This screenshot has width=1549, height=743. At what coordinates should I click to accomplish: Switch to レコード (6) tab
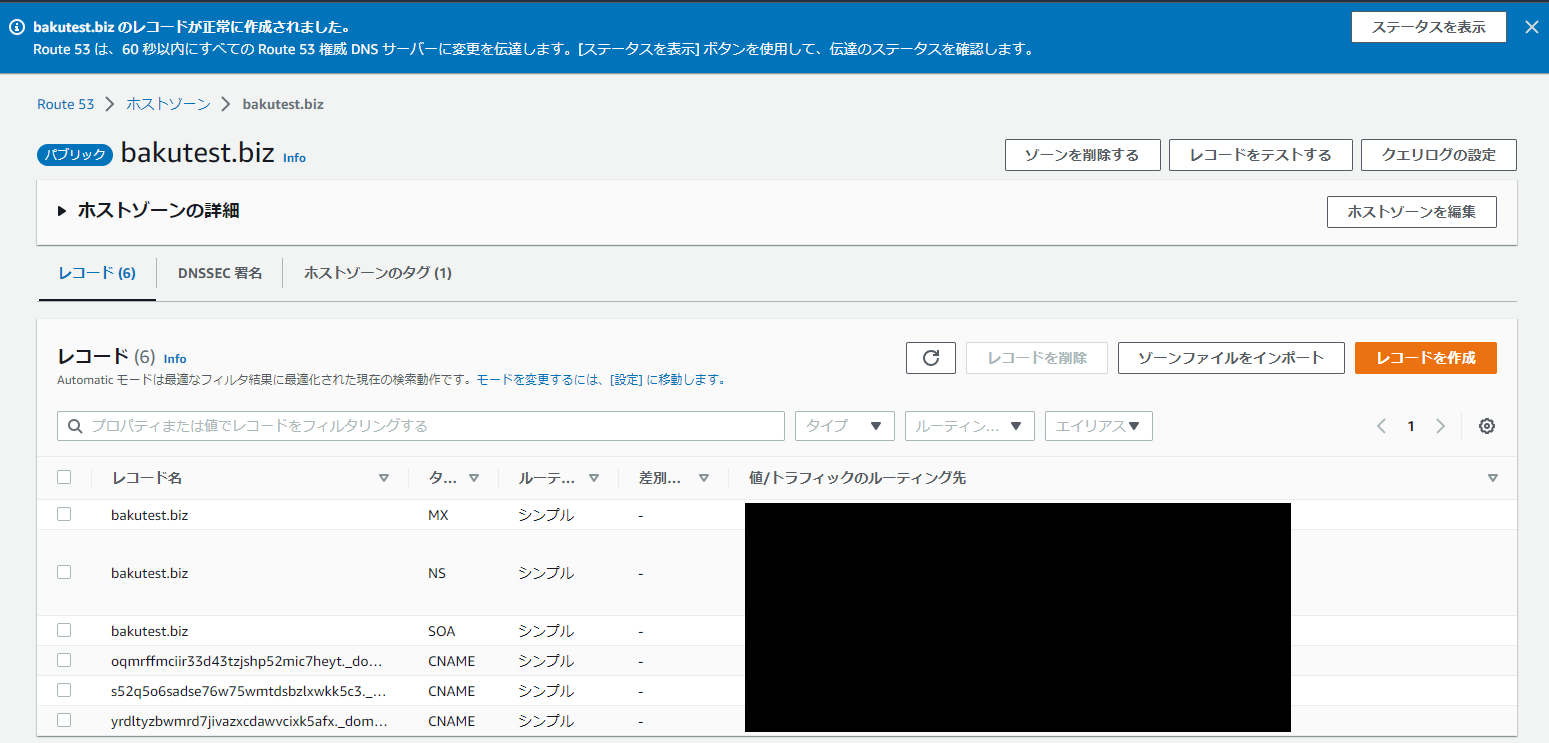coord(97,273)
